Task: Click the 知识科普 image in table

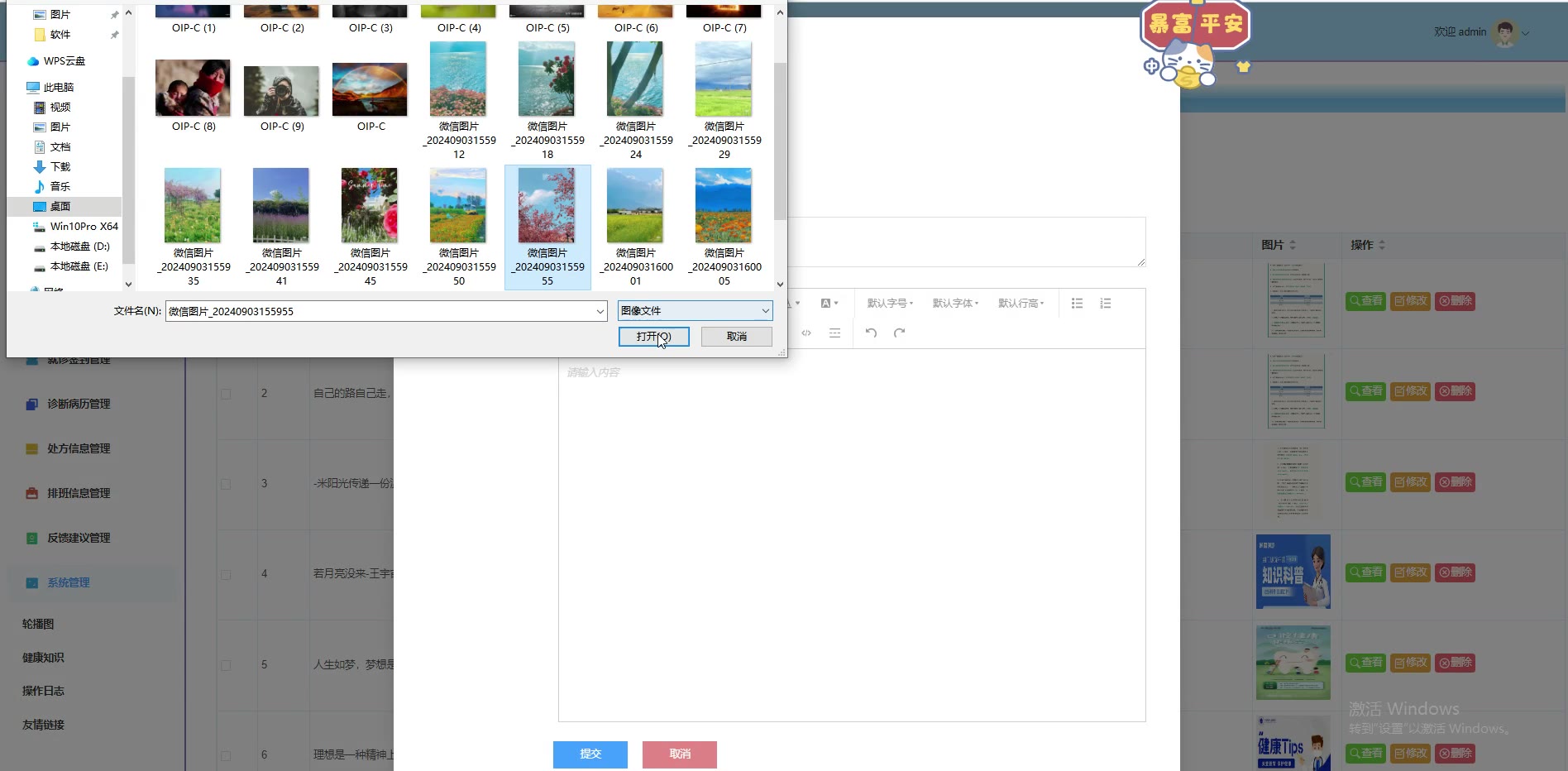Action: click(x=1293, y=572)
